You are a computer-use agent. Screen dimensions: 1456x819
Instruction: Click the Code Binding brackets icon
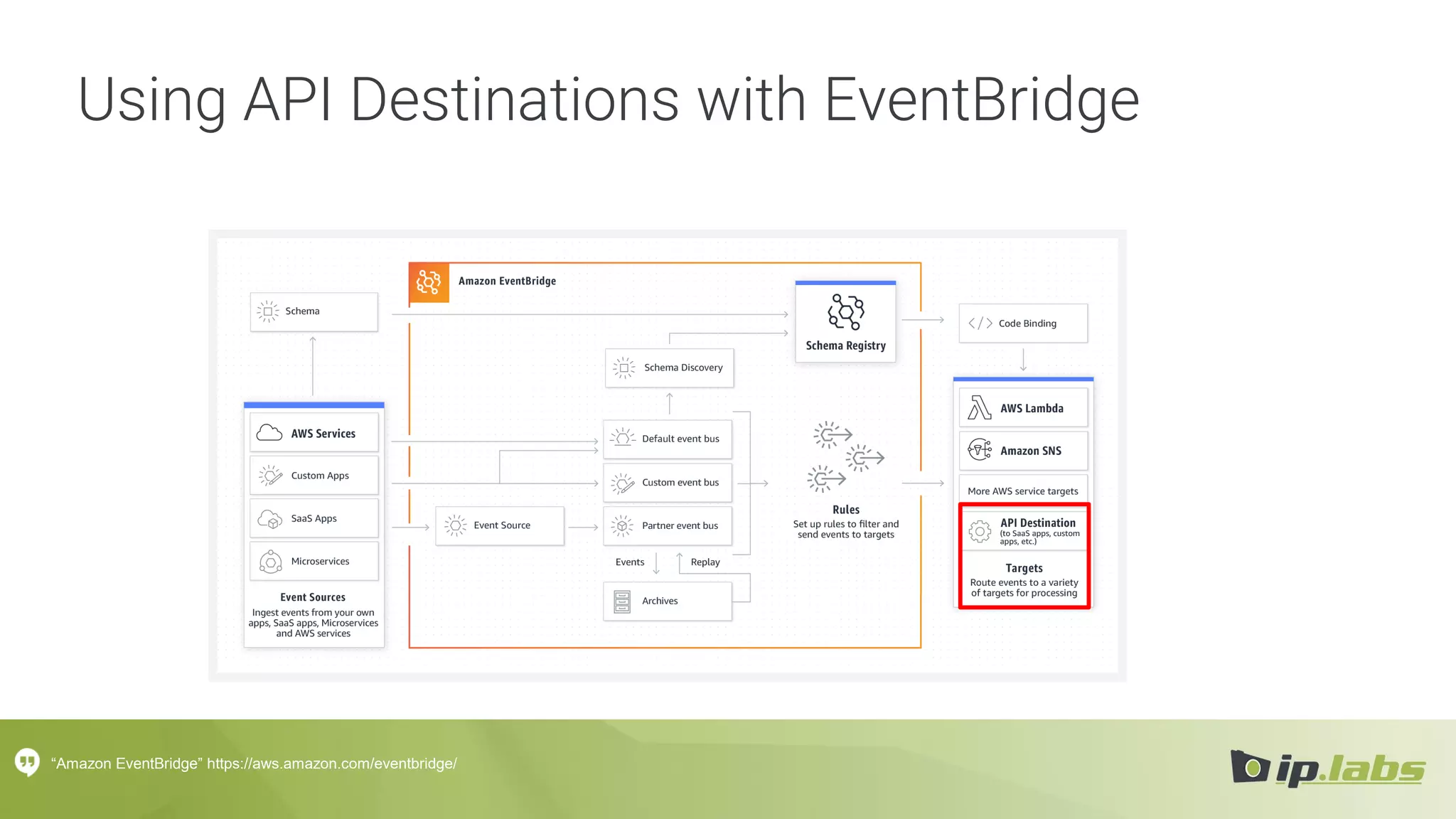(x=980, y=323)
